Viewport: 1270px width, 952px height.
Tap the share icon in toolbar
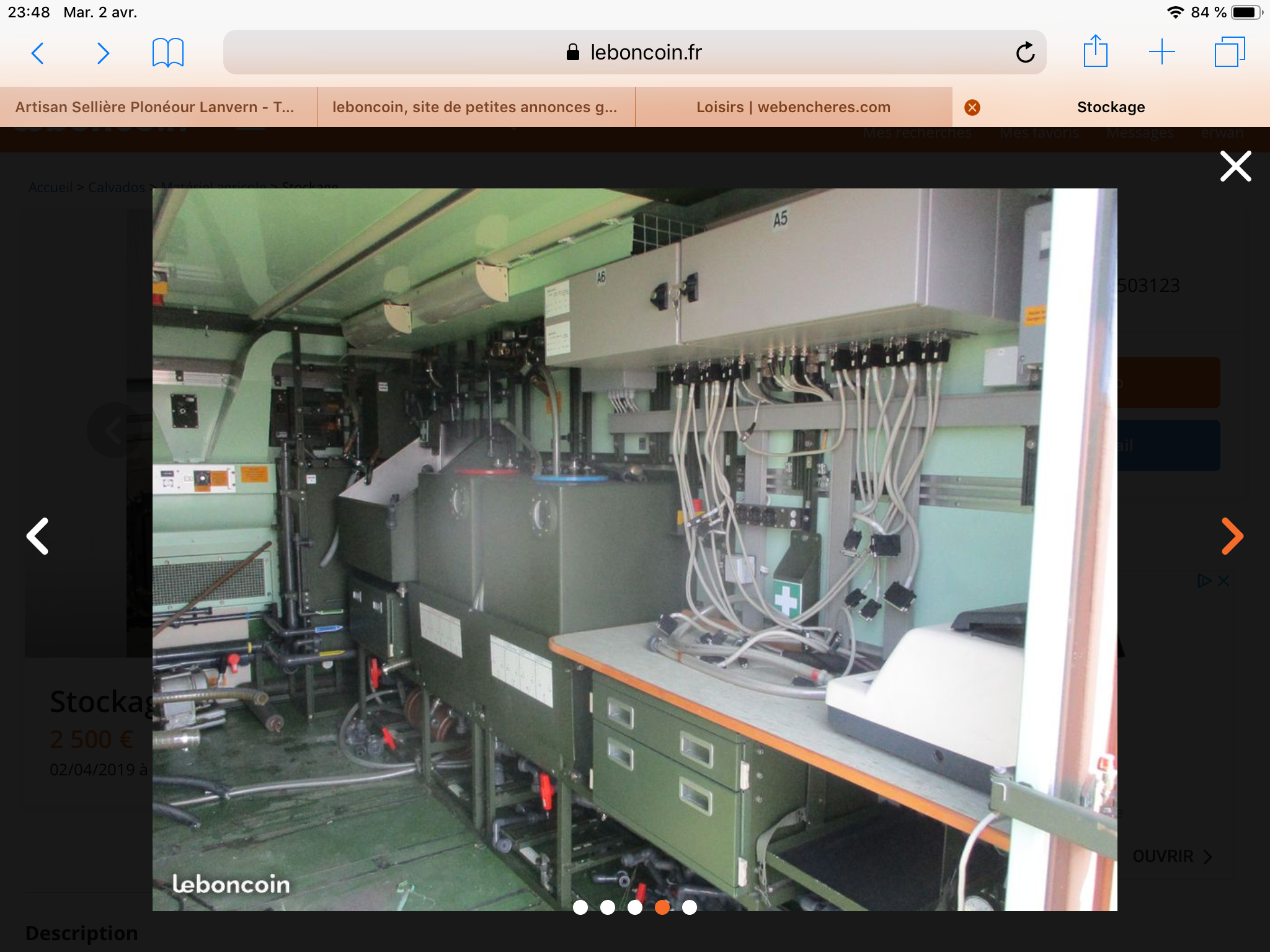[1095, 52]
